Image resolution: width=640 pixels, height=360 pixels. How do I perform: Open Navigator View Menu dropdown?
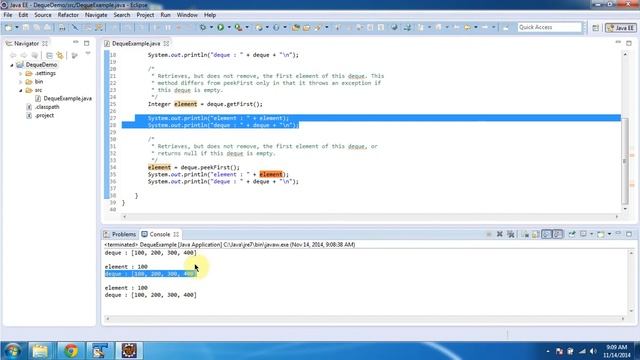click(x=88, y=54)
